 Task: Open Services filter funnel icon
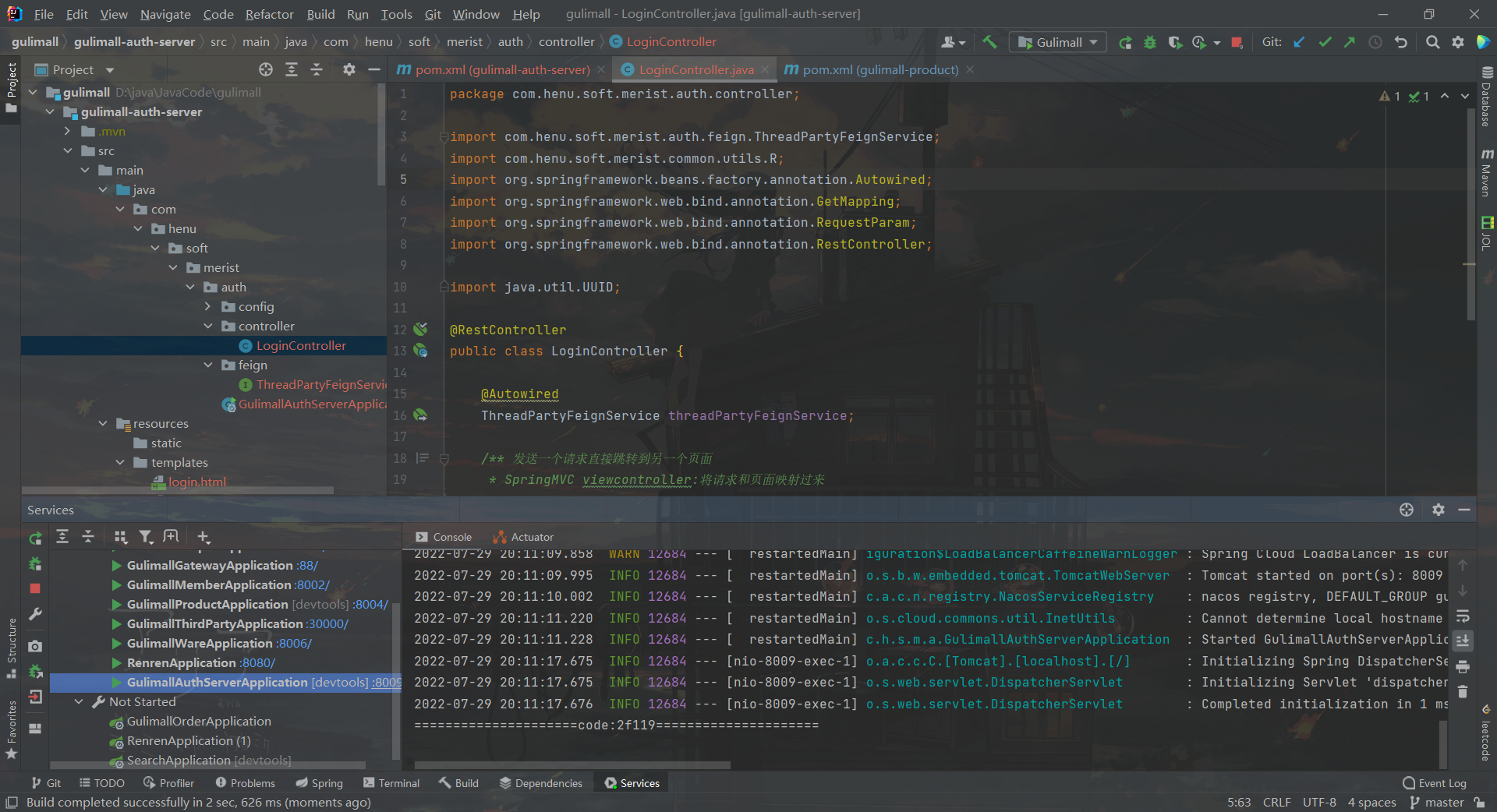(146, 536)
